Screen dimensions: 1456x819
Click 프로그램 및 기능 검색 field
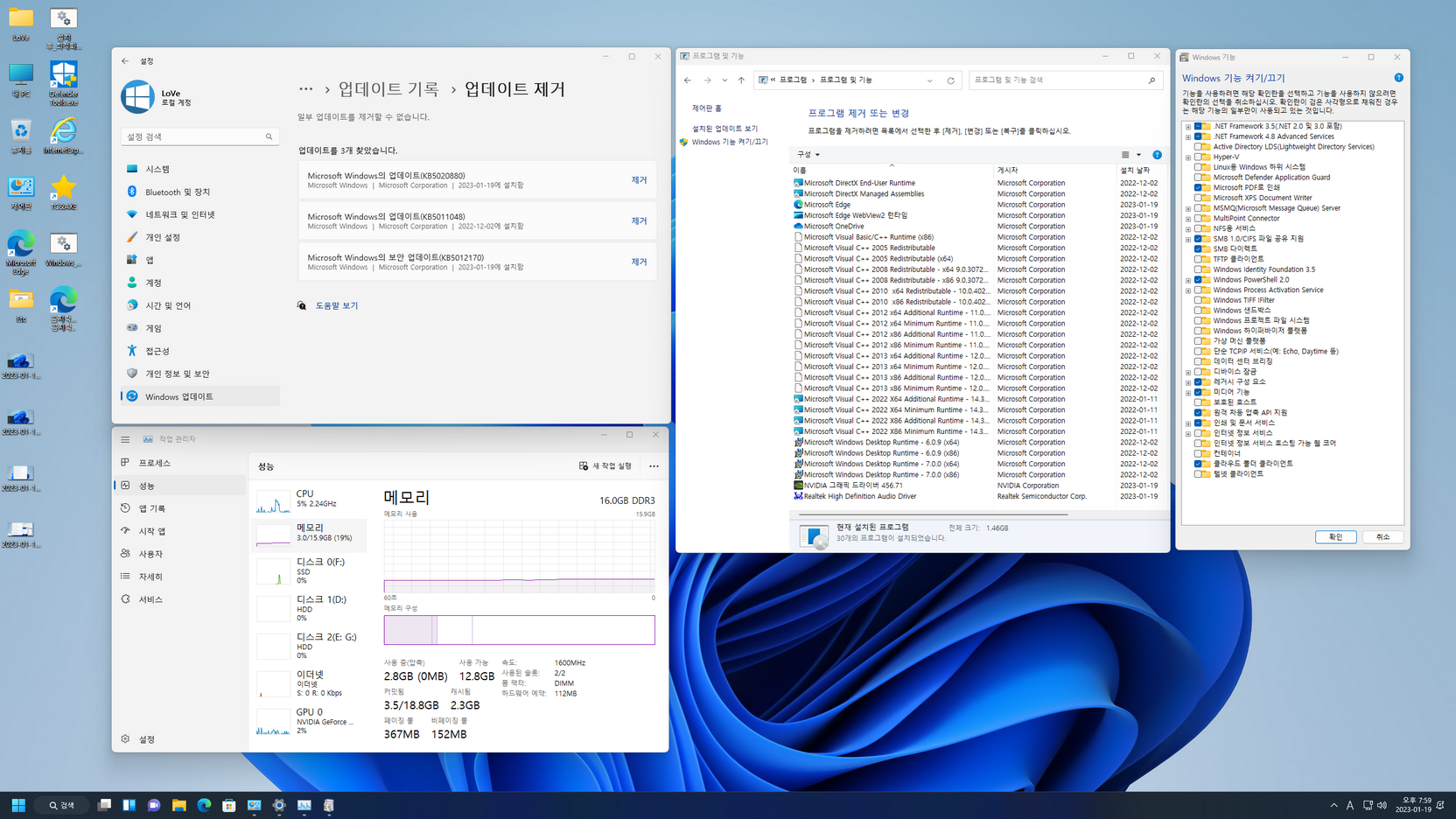pyautogui.click(x=1066, y=80)
